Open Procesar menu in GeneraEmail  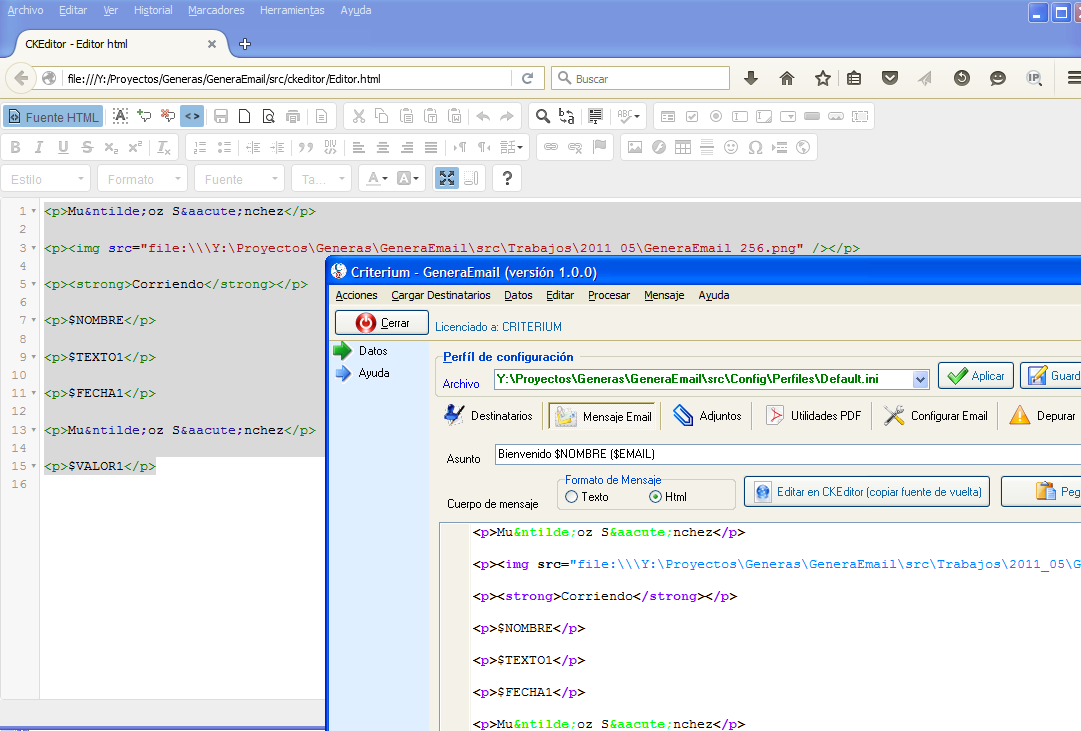click(x=609, y=295)
